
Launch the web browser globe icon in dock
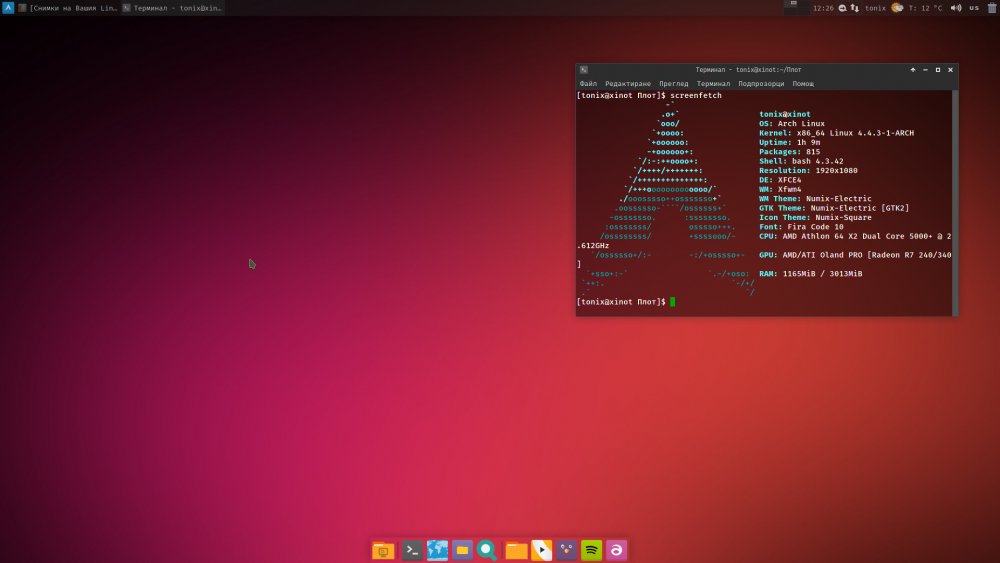point(438,550)
